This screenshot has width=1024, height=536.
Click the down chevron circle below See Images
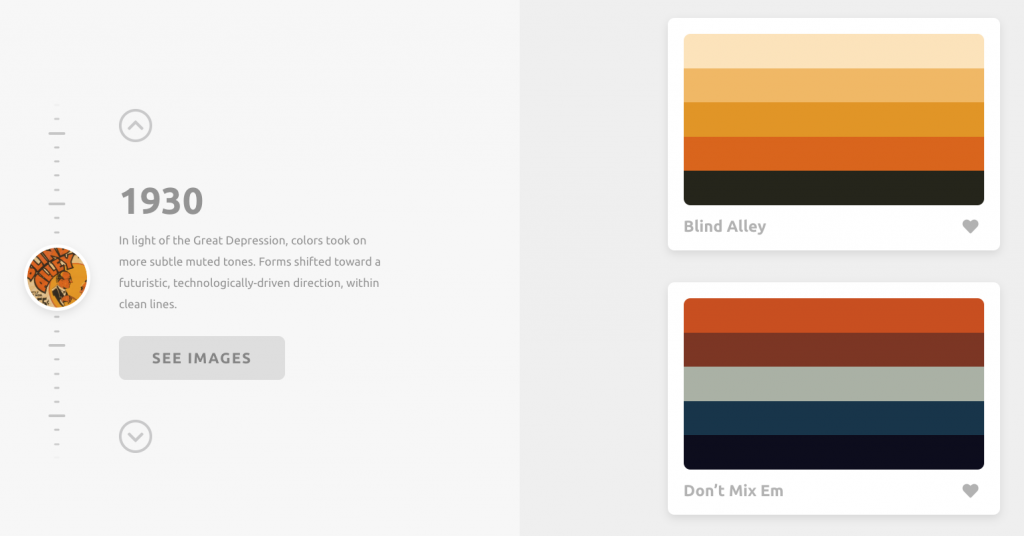pos(135,436)
